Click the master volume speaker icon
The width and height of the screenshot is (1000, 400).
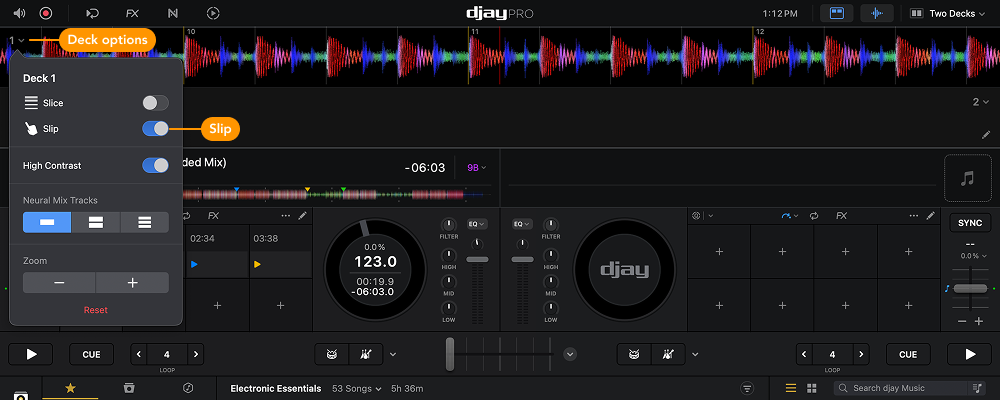[19, 13]
